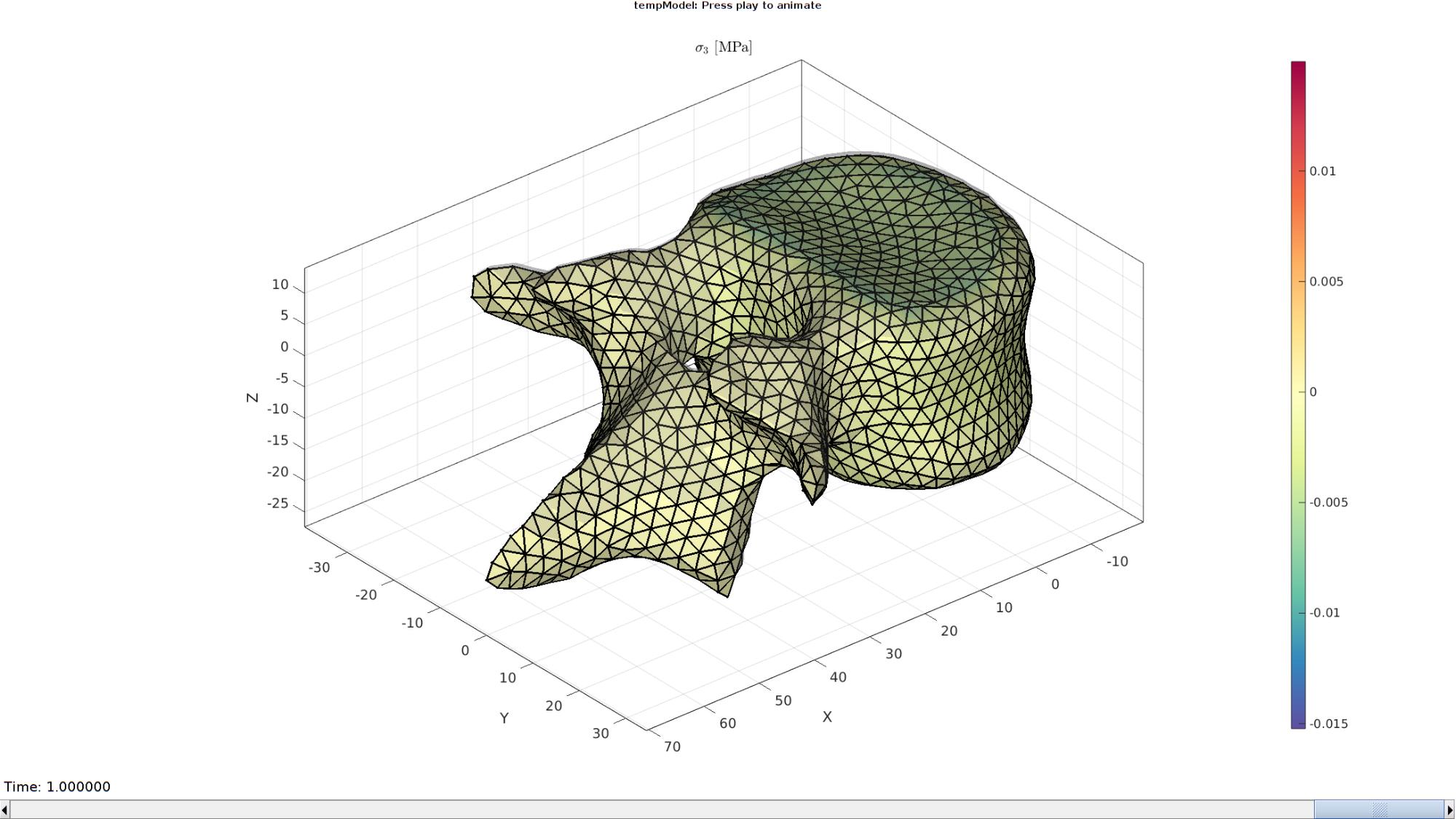1456x819 pixels.
Task: Click the right arrow of the time slider
Action: click(1450, 810)
